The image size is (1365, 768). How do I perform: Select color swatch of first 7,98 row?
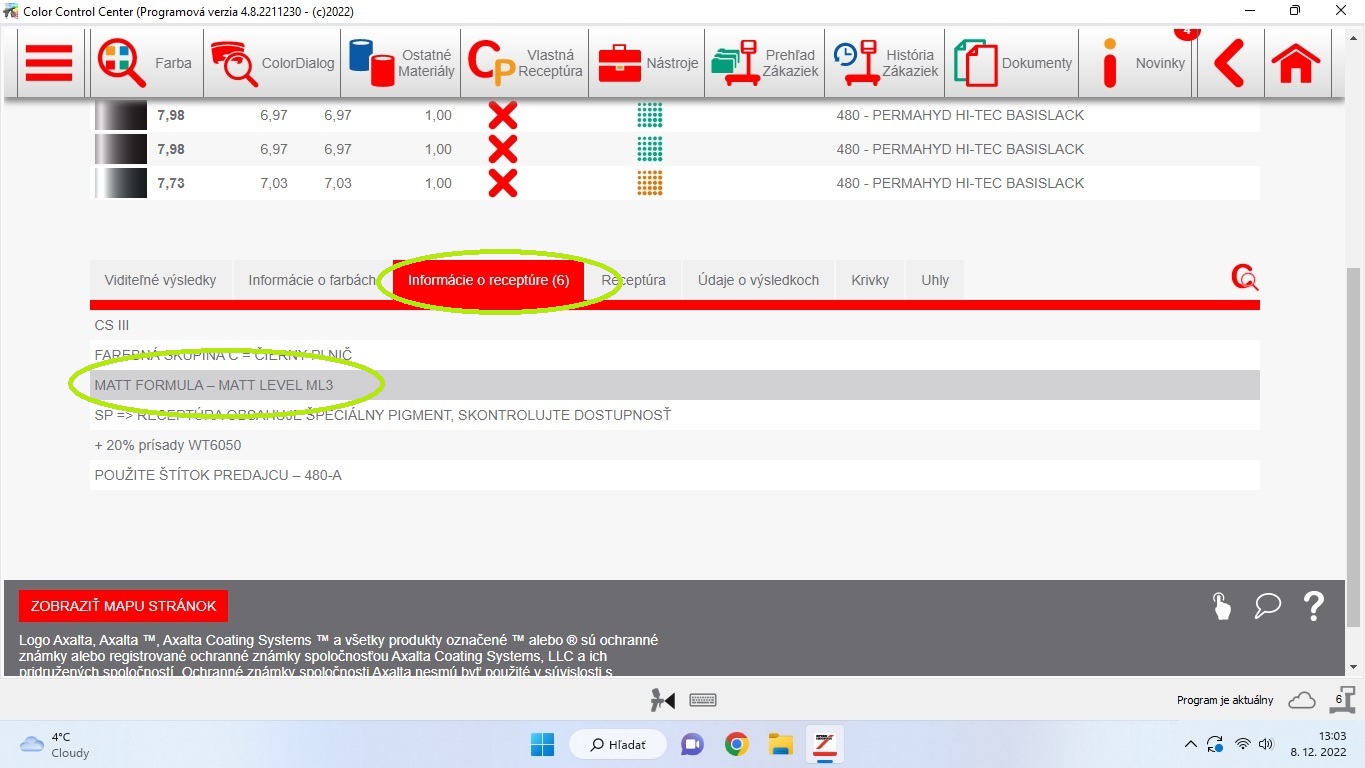coord(121,115)
